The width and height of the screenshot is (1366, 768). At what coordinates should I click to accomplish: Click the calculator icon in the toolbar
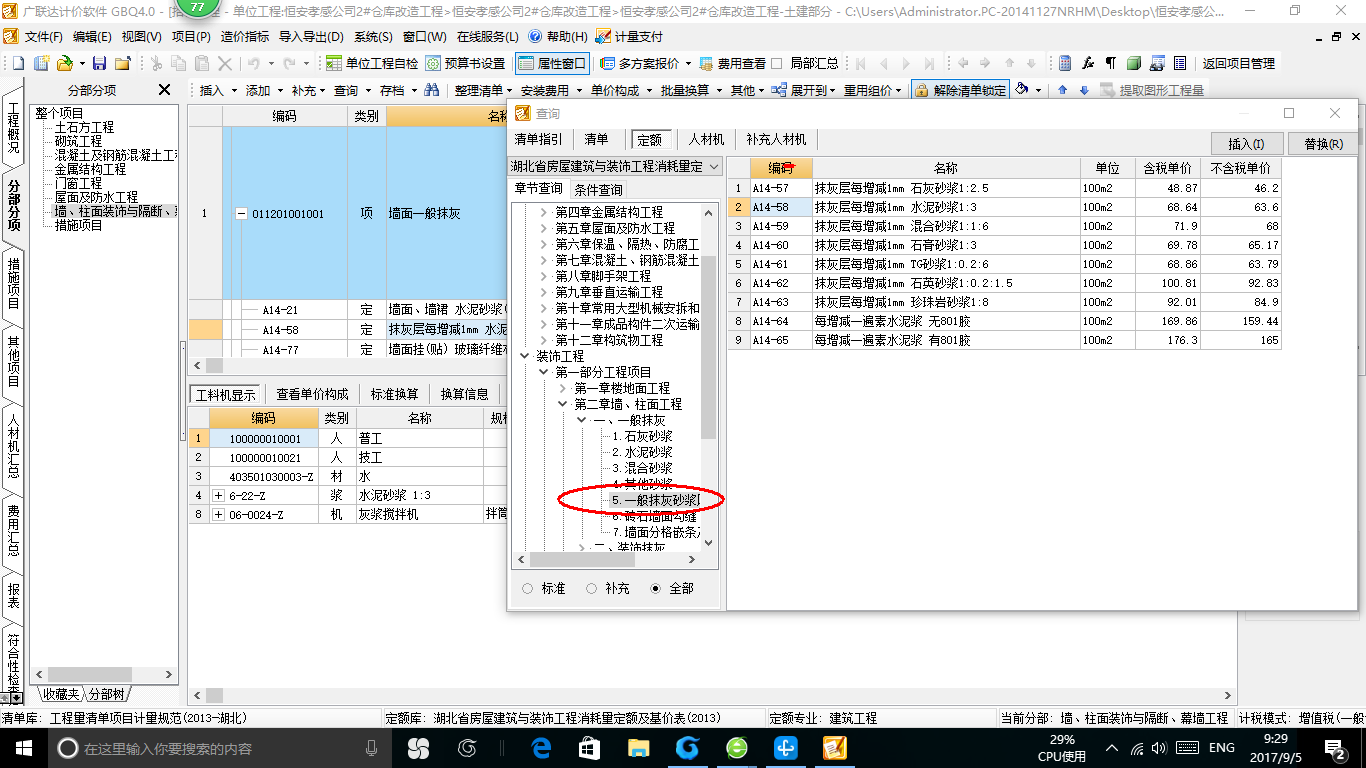click(x=1065, y=63)
